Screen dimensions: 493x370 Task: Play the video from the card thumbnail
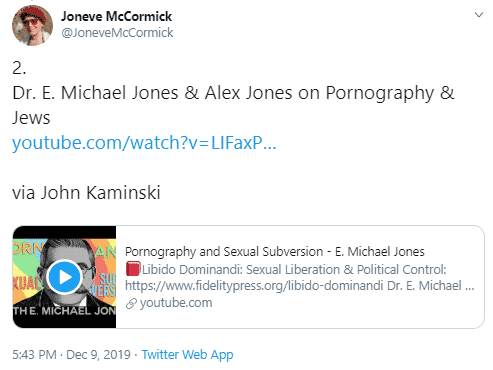64,277
